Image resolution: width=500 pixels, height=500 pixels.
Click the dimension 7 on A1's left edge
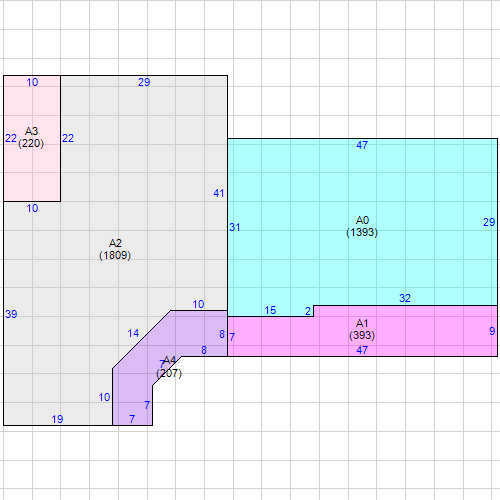tap(232, 337)
